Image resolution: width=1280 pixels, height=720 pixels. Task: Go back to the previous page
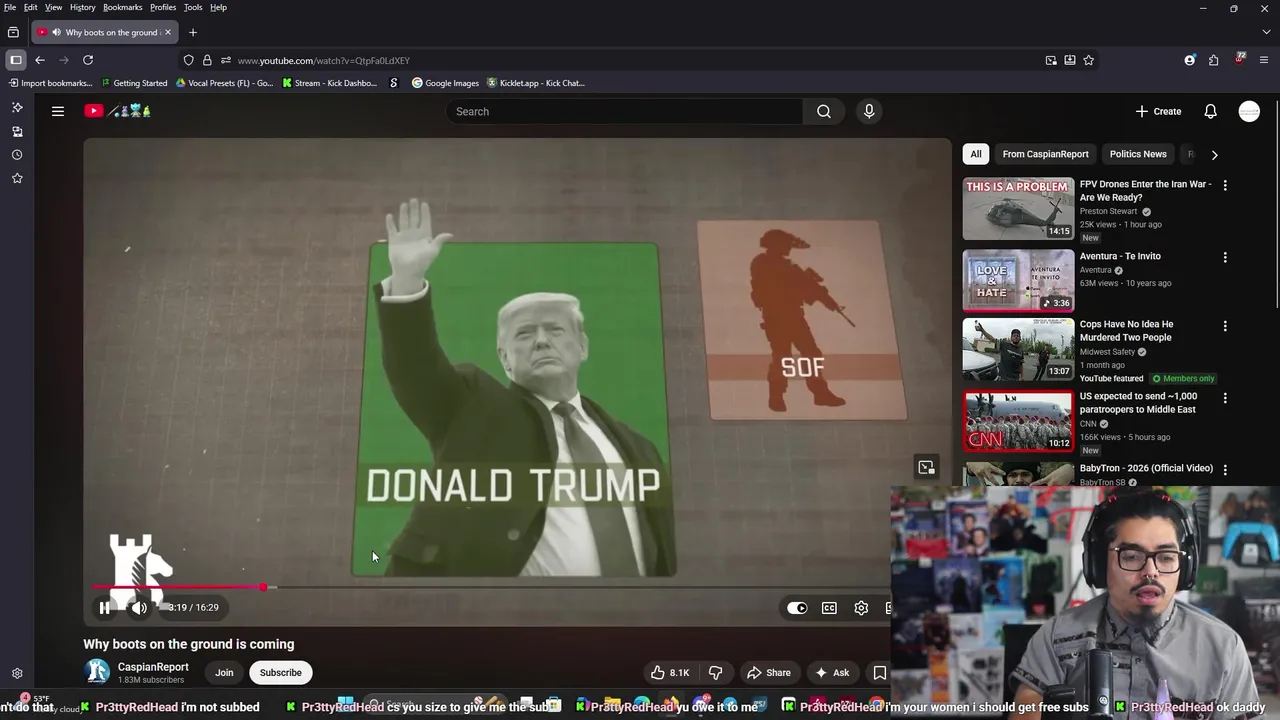40,60
